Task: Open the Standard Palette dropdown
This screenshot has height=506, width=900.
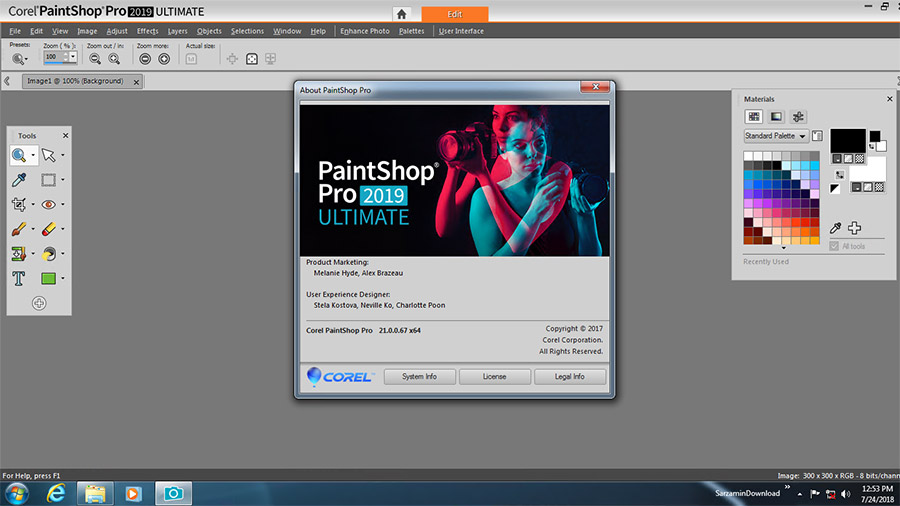Action: coord(776,136)
